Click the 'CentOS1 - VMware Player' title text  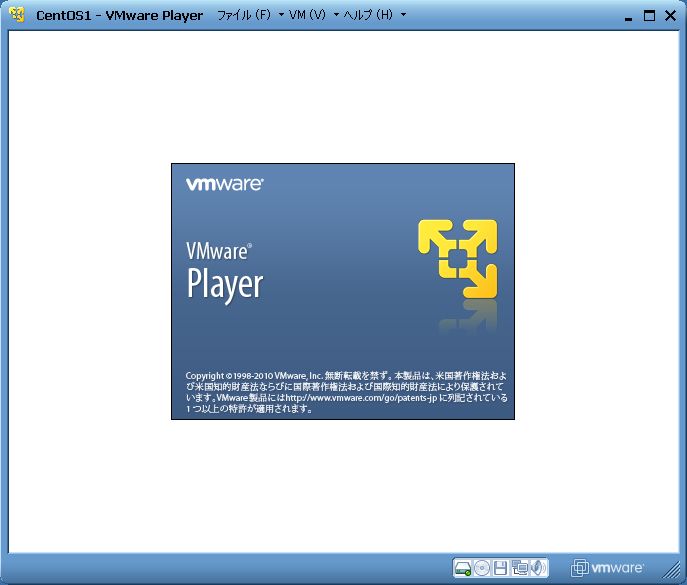tap(120, 16)
